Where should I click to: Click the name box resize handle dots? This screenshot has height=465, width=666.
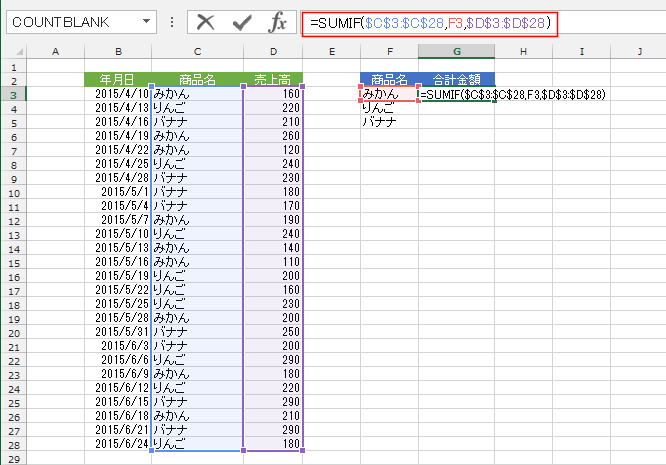pyautogui.click(x=172, y=22)
